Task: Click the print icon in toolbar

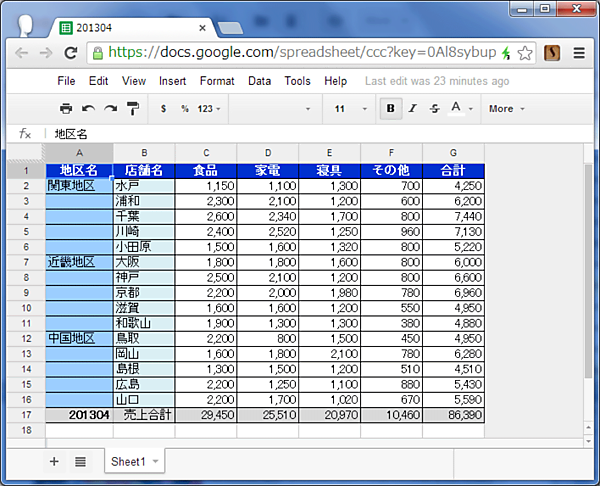Action: tap(66, 108)
